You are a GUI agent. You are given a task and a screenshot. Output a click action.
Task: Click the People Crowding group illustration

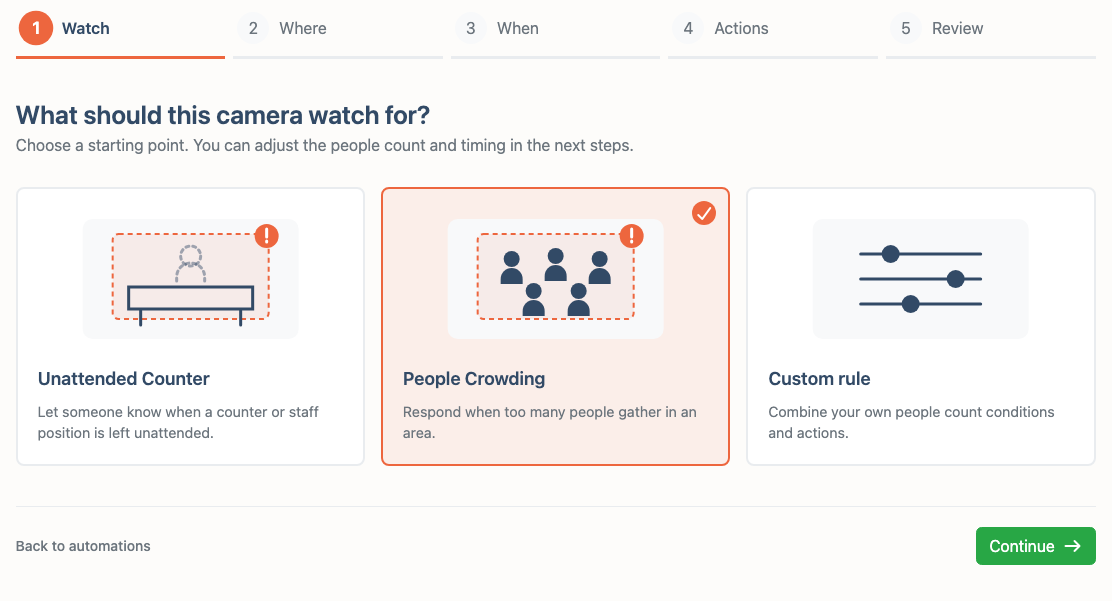coord(555,279)
